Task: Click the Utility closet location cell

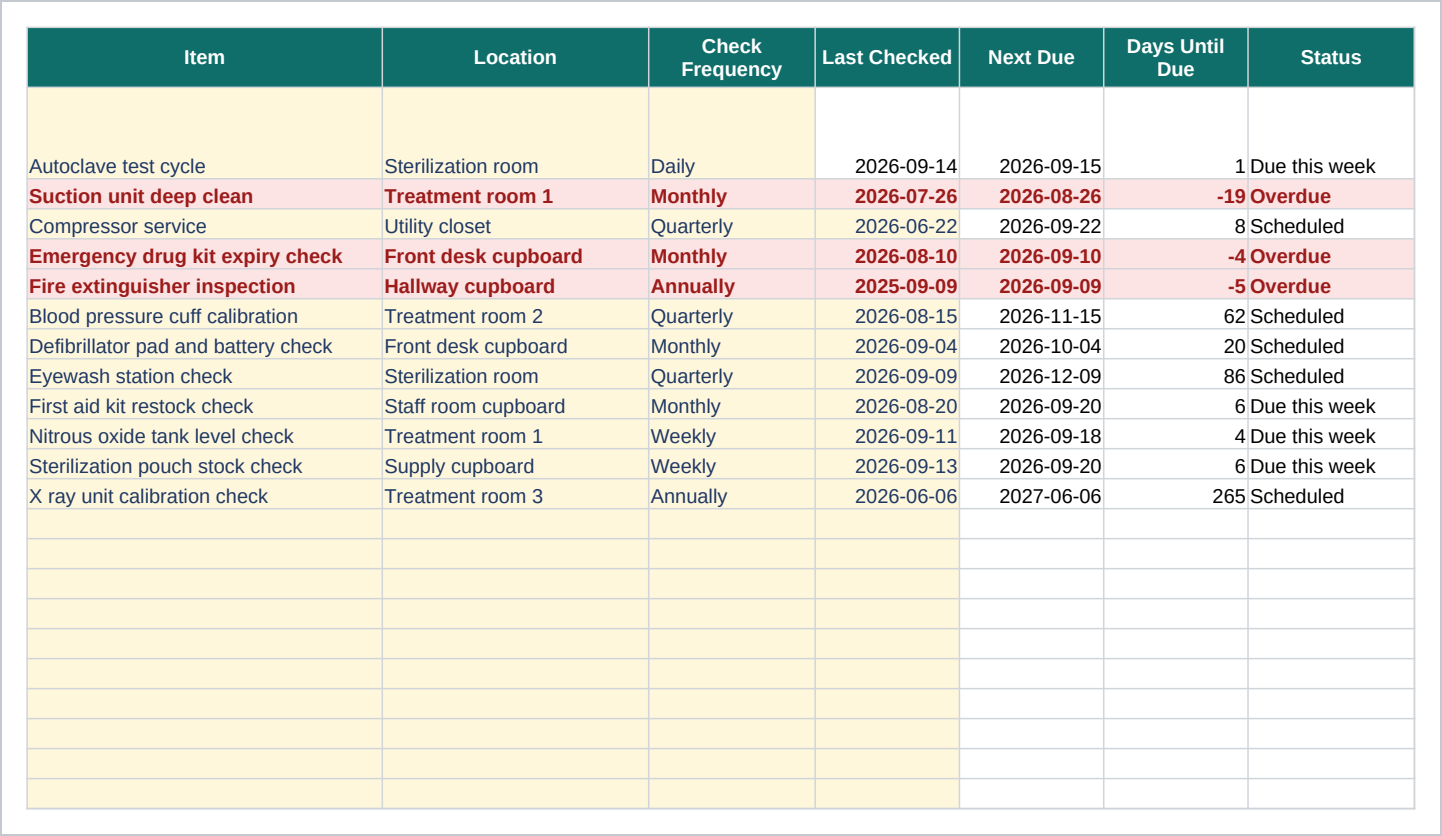Action: tap(515, 225)
